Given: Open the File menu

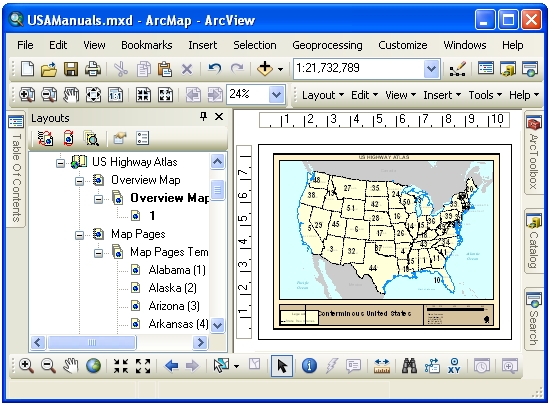Looking at the screenshot, I should pyautogui.click(x=25, y=45).
